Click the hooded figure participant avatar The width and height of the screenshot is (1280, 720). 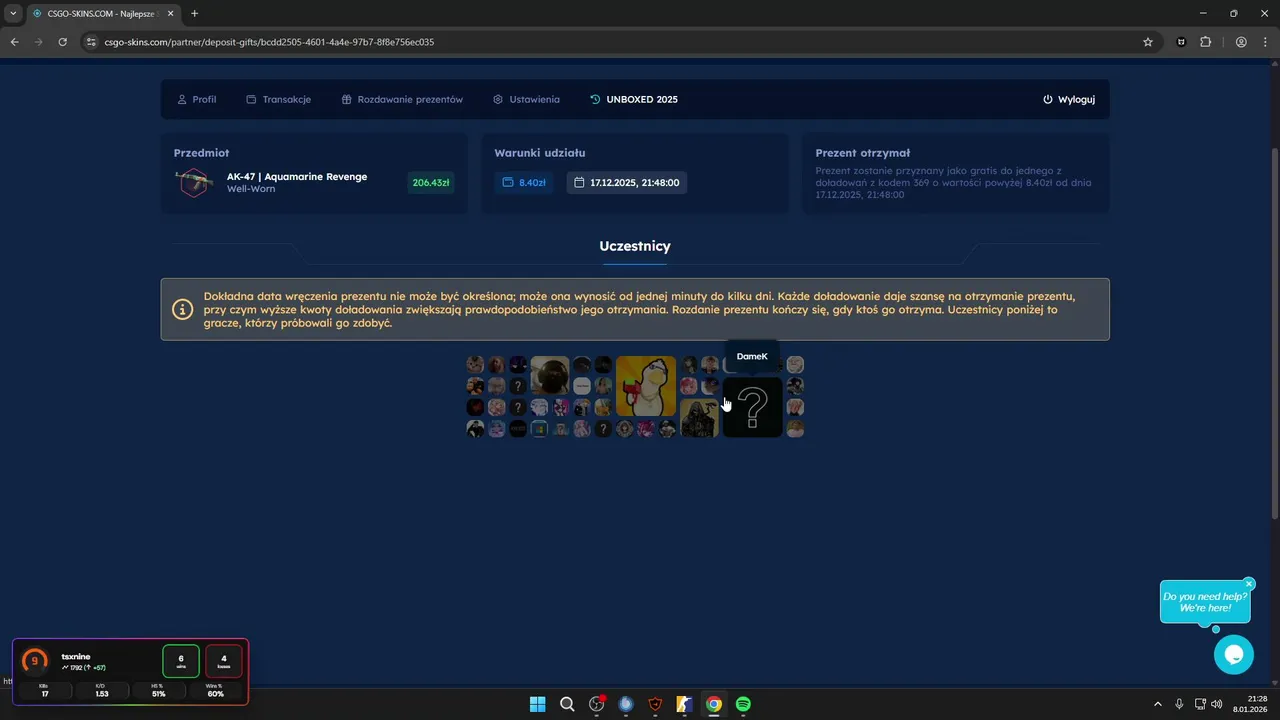(699, 418)
